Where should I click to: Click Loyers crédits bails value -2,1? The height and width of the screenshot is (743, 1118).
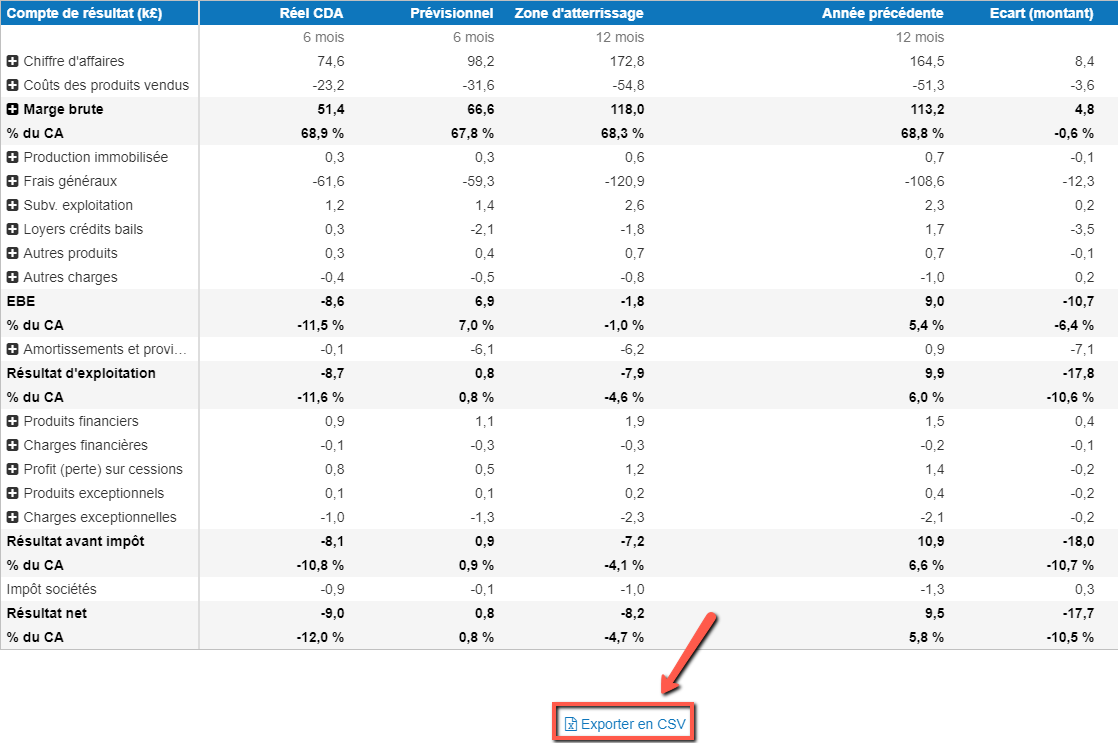click(483, 229)
